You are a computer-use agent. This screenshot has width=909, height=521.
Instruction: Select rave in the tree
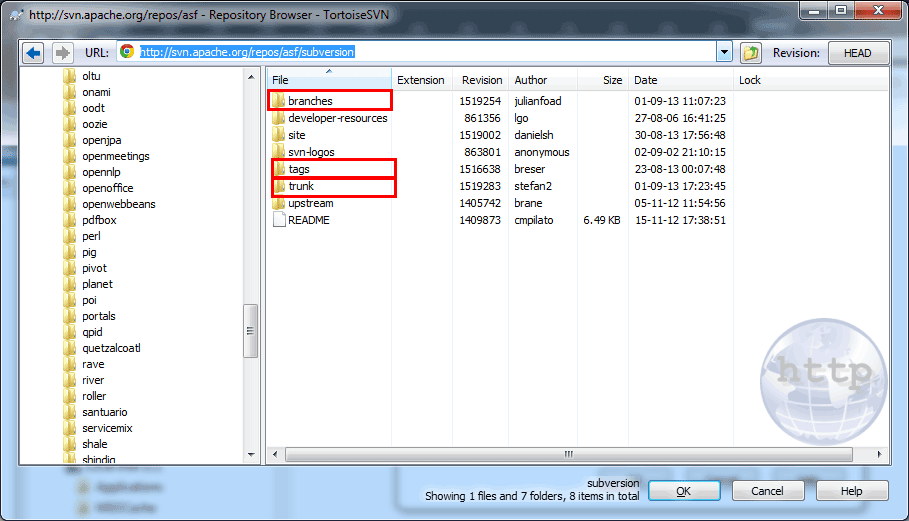coord(93,364)
